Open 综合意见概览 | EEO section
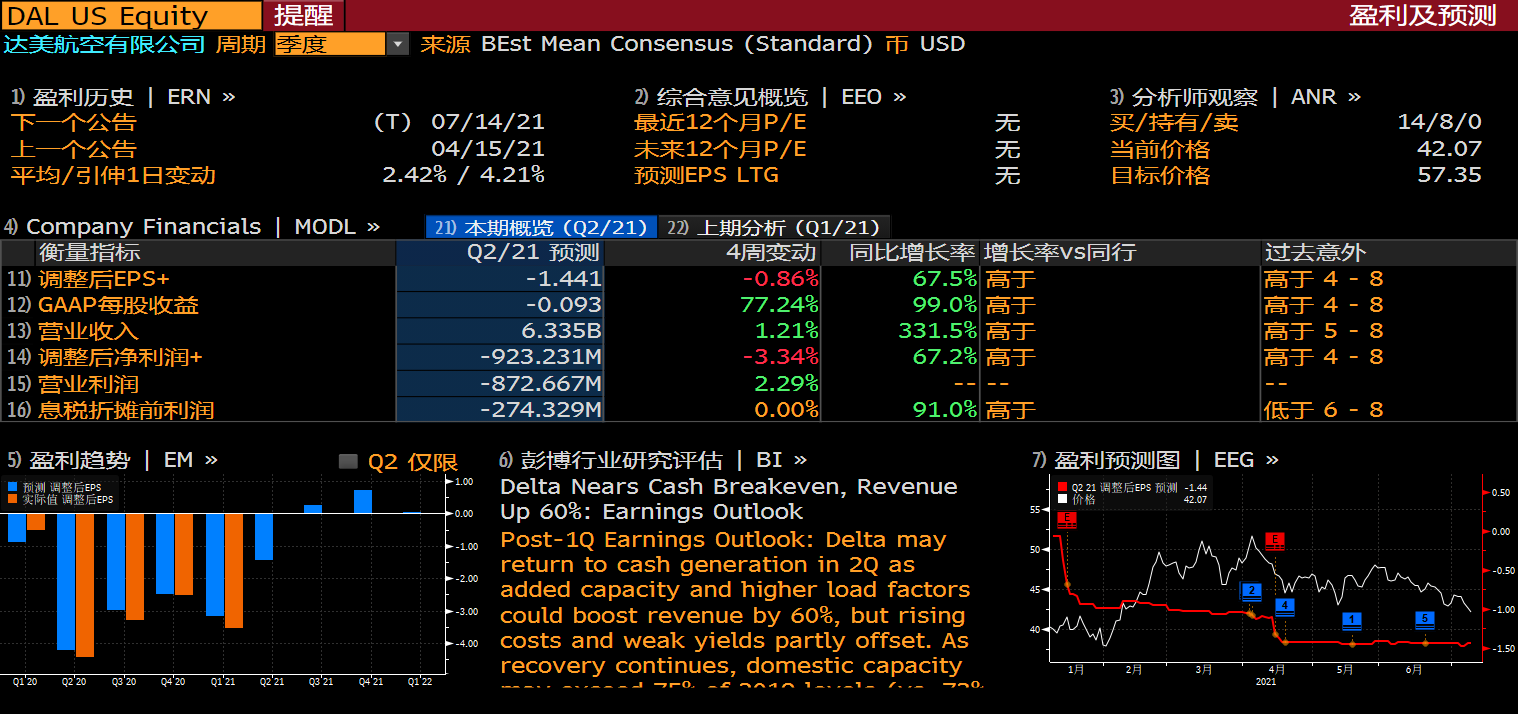 (770, 97)
